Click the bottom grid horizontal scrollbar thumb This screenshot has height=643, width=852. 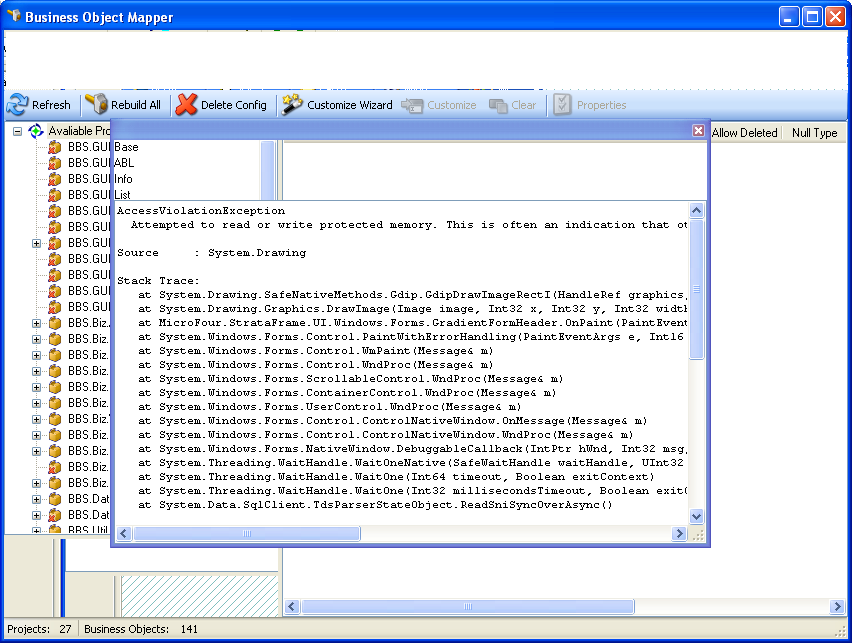coord(468,607)
